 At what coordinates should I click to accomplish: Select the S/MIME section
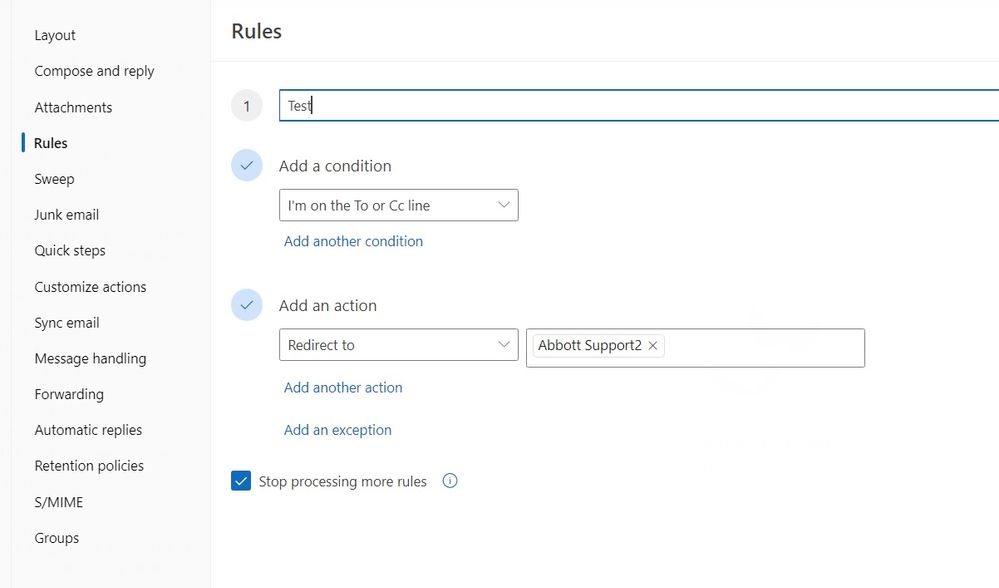tap(58, 502)
